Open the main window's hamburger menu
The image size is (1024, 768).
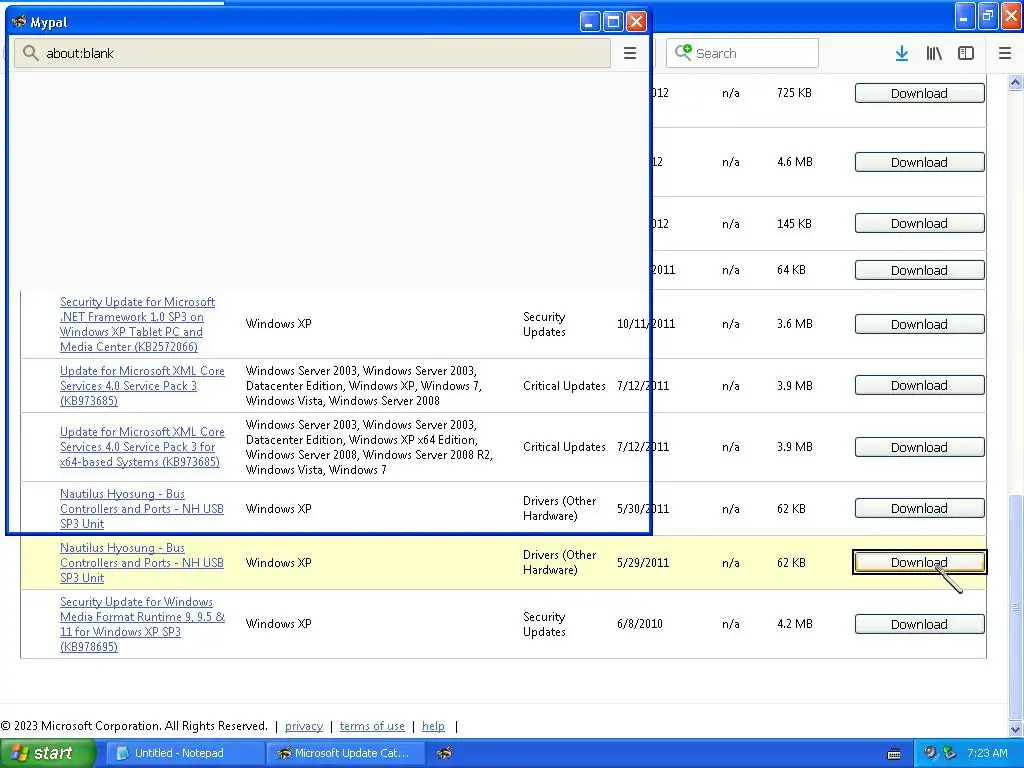1005,54
